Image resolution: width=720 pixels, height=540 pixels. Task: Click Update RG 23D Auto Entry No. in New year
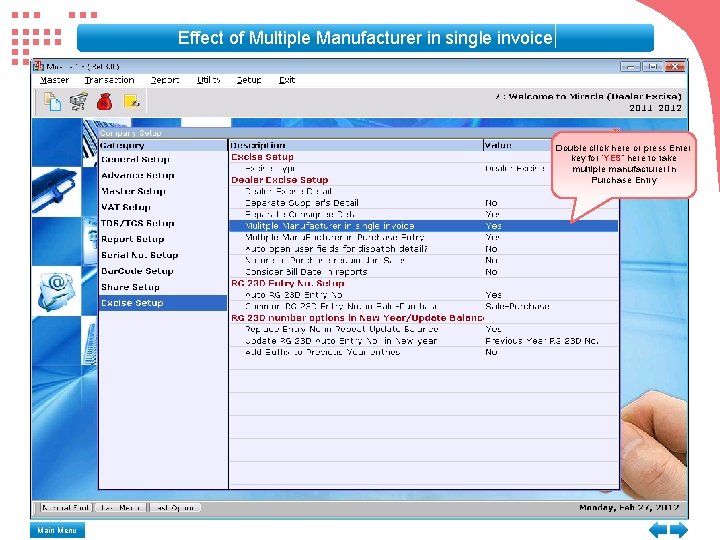[423, 341]
